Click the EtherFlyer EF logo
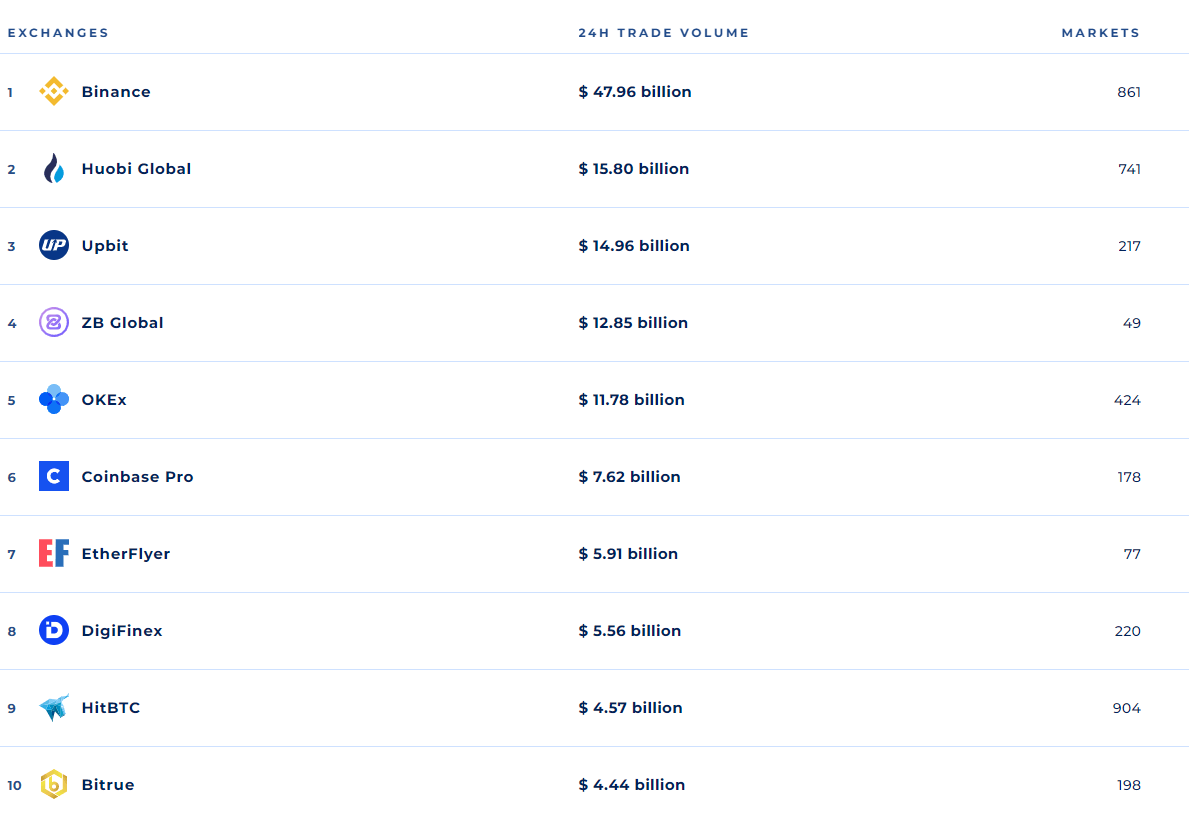The image size is (1189, 822). click(54, 554)
